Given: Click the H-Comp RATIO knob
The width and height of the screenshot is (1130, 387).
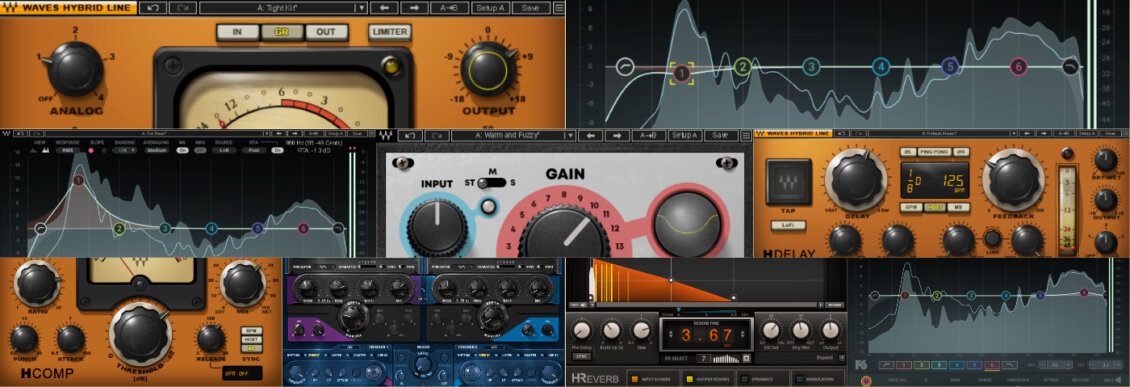Looking at the screenshot, I should click(x=37, y=283).
